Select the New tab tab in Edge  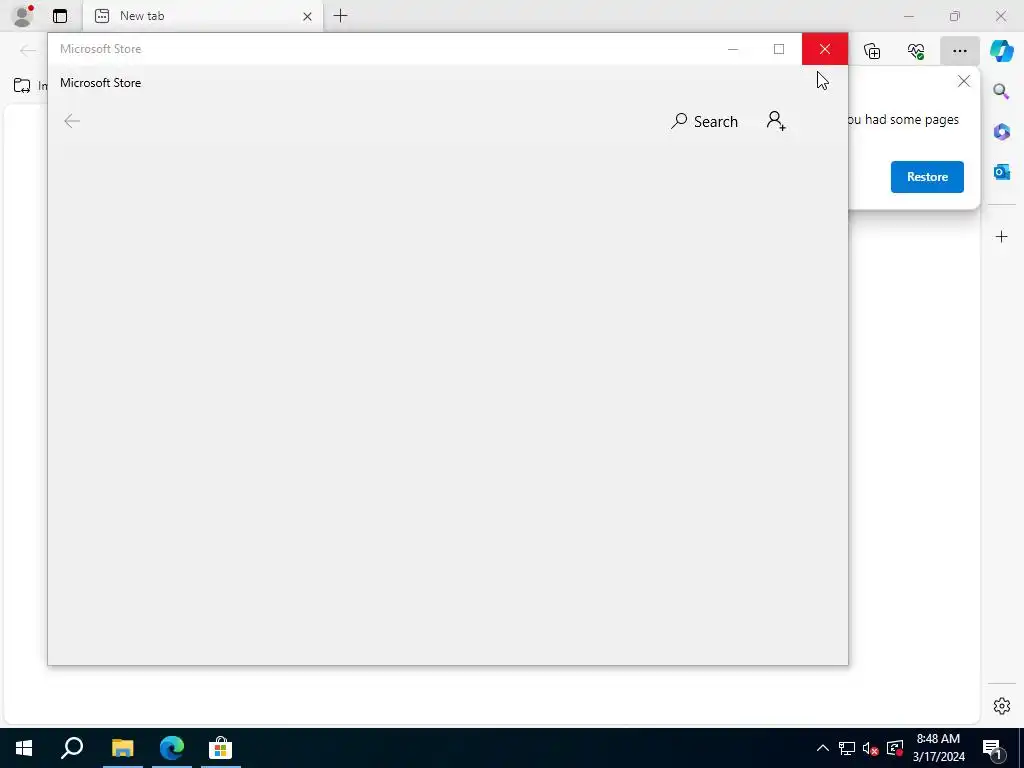point(202,16)
